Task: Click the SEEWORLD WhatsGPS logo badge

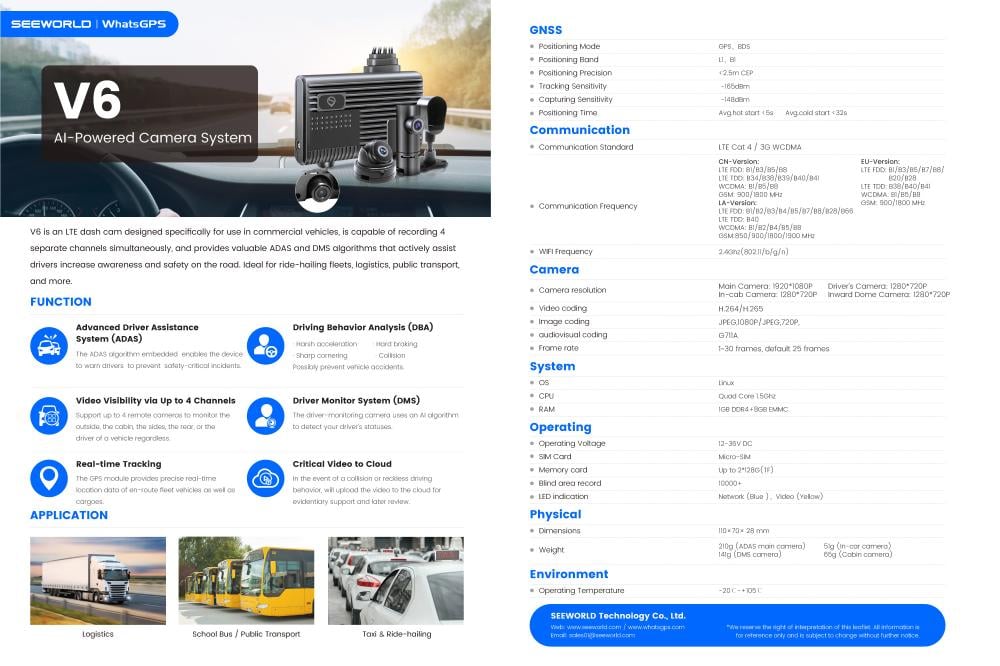Action: pyautogui.click(x=89, y=23)
